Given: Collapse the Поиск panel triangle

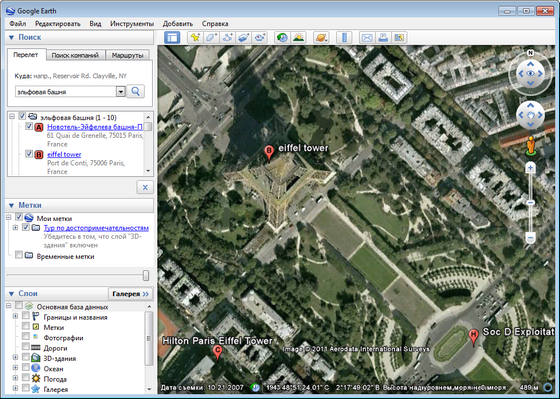Looking at the screenshot, I should point(11,37).
